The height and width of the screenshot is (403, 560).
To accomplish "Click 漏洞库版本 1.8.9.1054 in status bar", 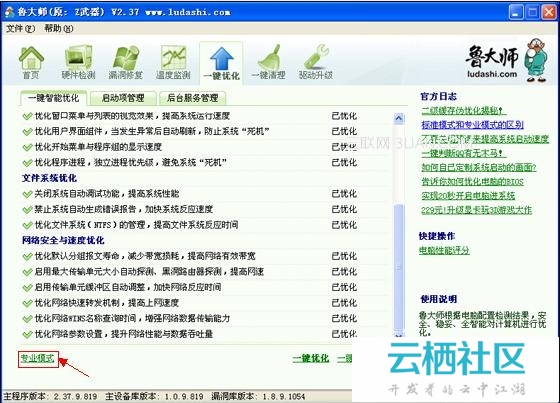I will click(x=258, y=396).
